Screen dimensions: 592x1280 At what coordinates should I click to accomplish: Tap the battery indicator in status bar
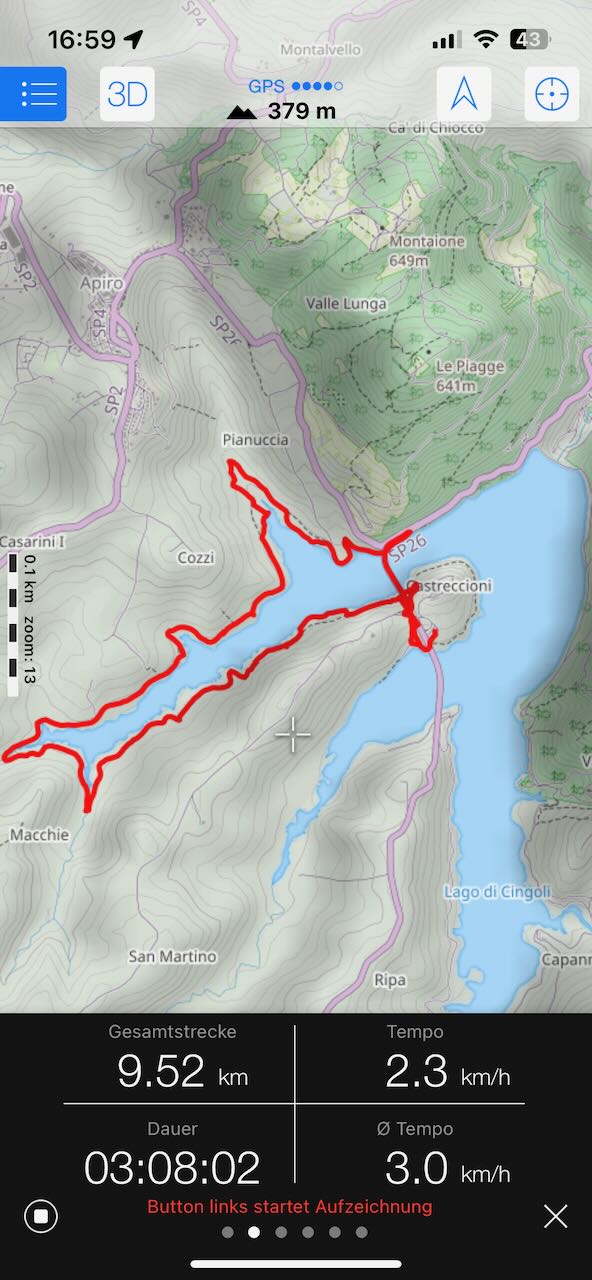click(528, 39)
